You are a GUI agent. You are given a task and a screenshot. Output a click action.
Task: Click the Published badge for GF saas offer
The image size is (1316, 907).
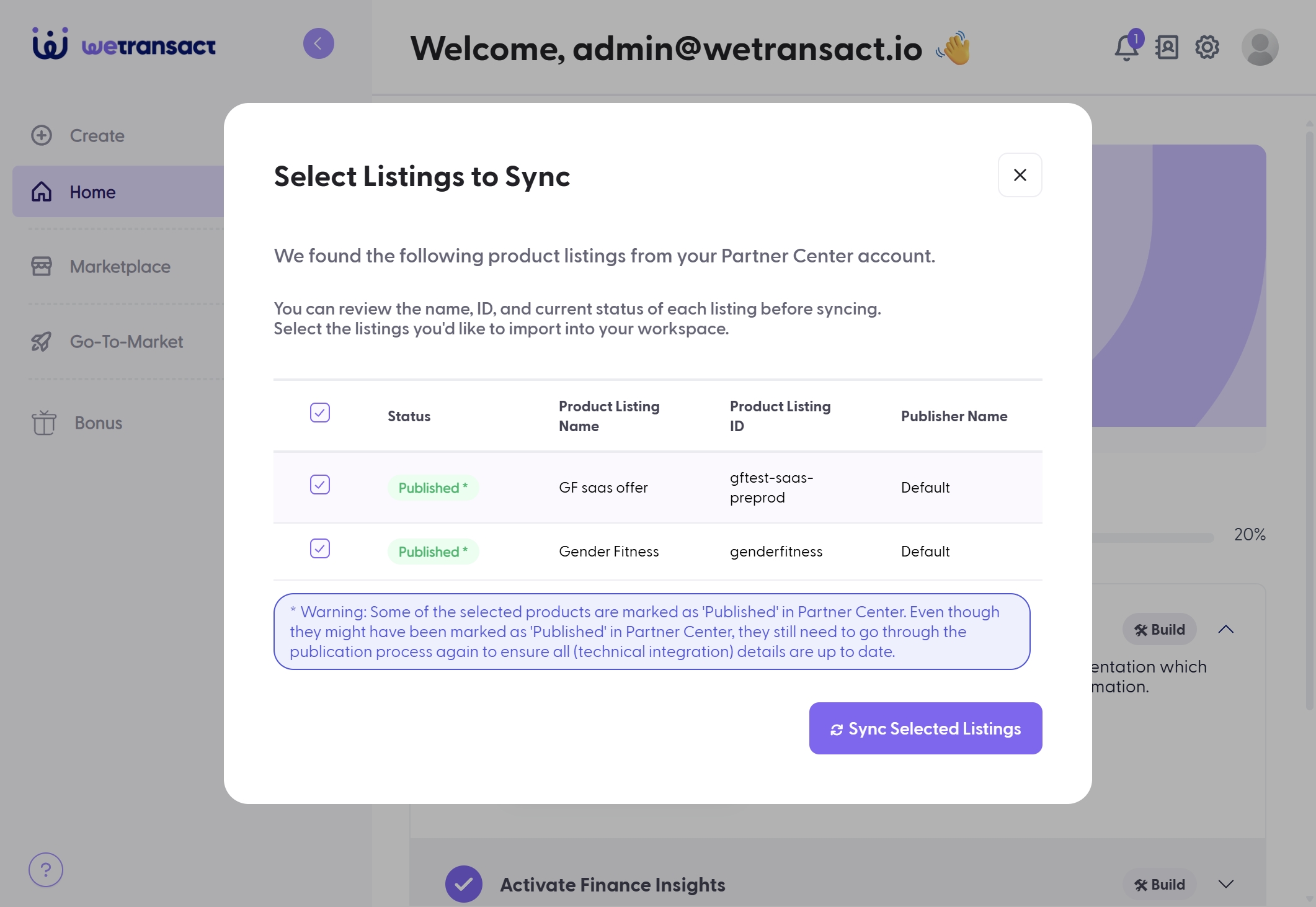pyautogui.click(x=433, y=488)
